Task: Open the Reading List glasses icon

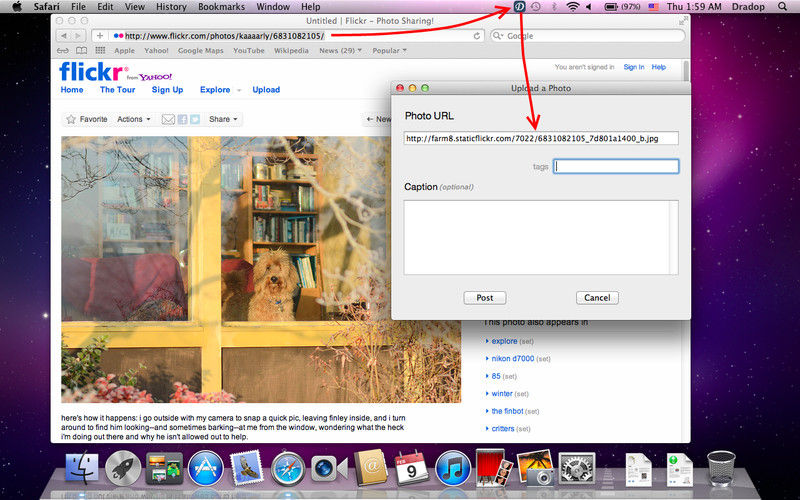Action: click(62, 51)
